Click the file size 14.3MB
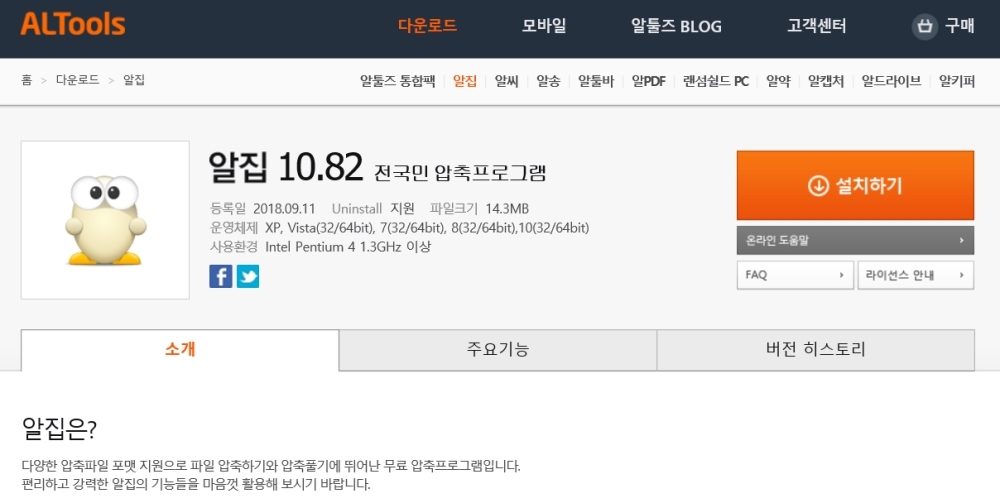This screenshot has height=503, width=1000. tap(507, 208)
